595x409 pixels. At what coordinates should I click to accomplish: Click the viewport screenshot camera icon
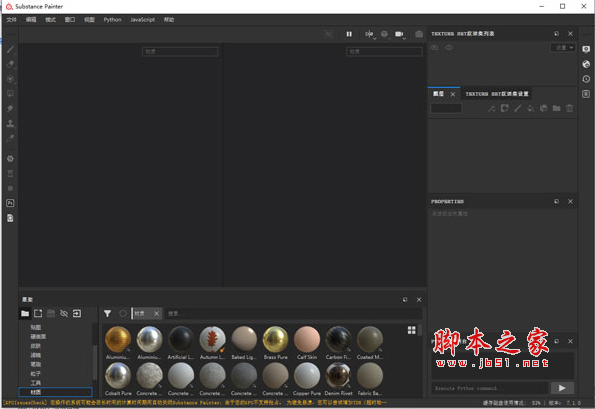(x=419, y=34)
